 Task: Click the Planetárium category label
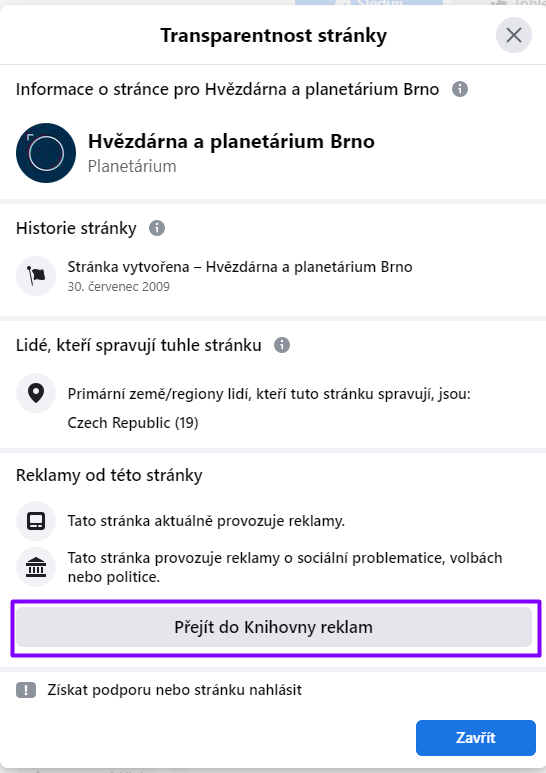coord(132,167)
